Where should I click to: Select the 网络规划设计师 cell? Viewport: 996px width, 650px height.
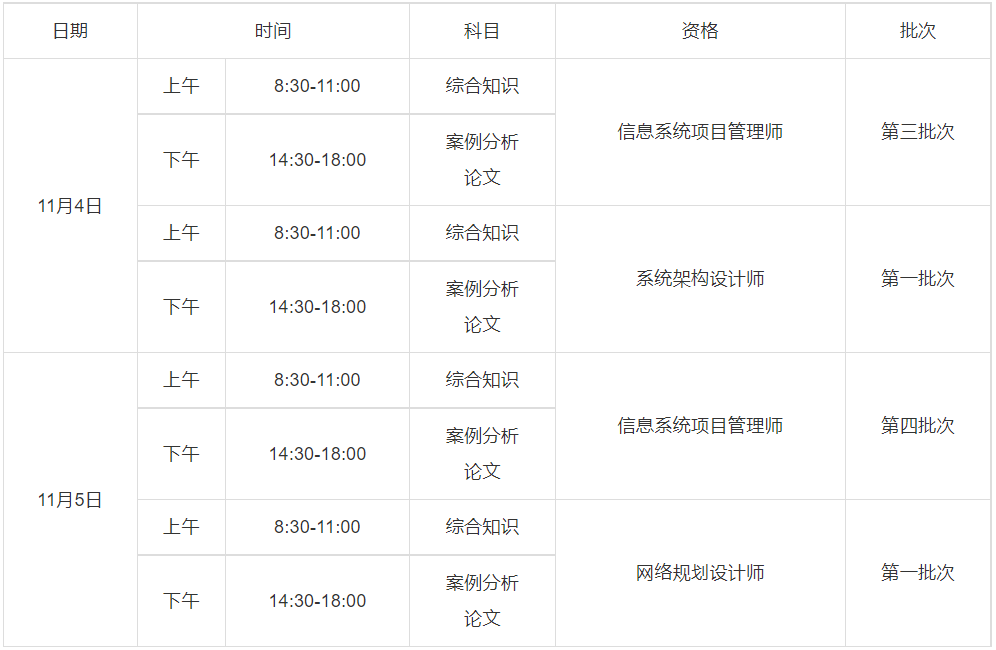700,573
